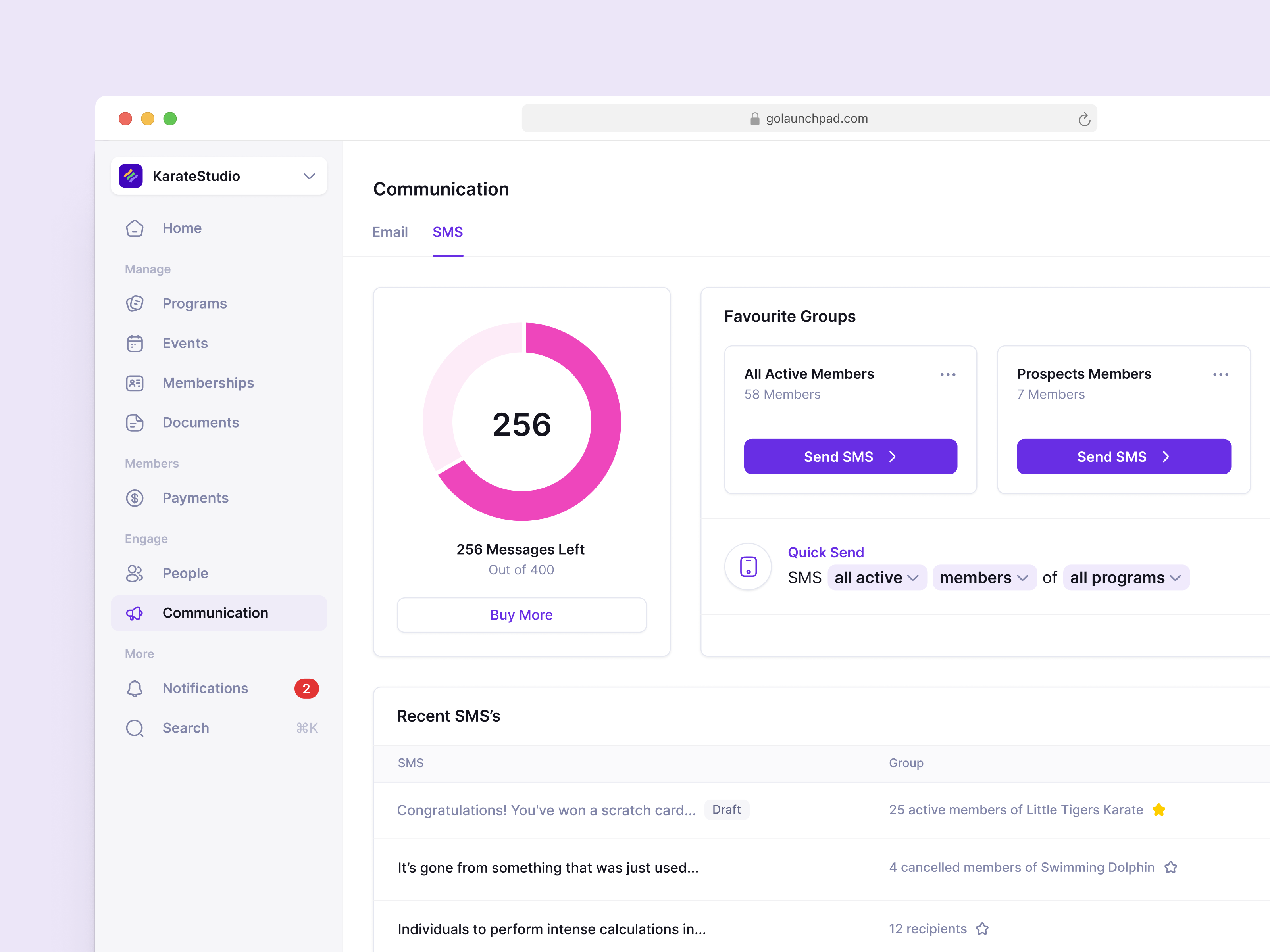1270x952 pixels.
Task: Click the '7 Members' count text
Action: 1051,394
